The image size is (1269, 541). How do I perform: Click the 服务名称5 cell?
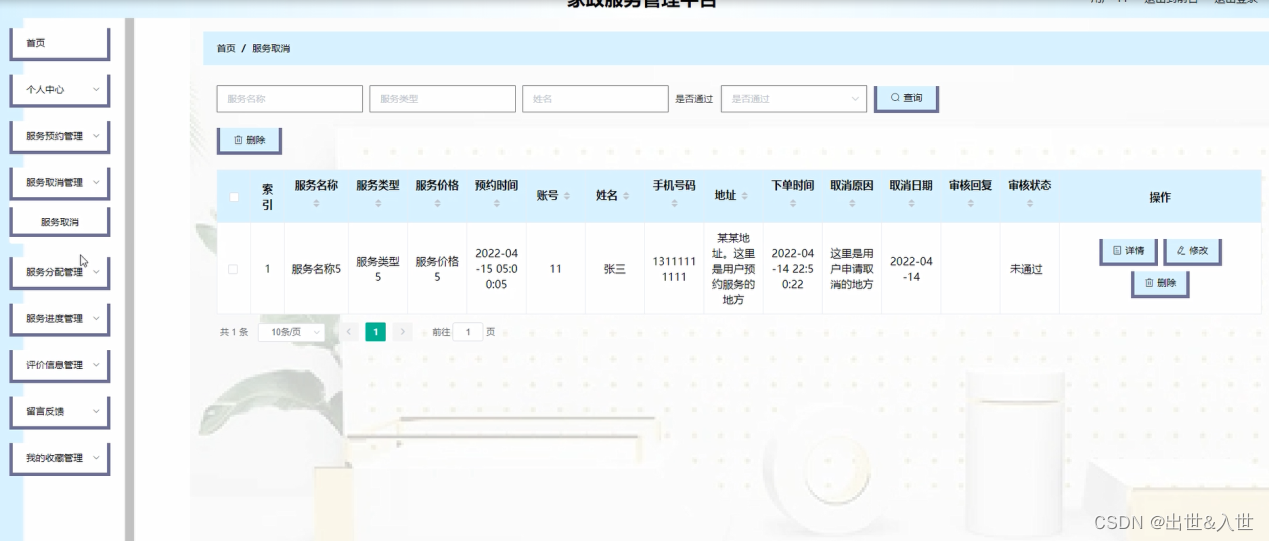click(316, 269)
